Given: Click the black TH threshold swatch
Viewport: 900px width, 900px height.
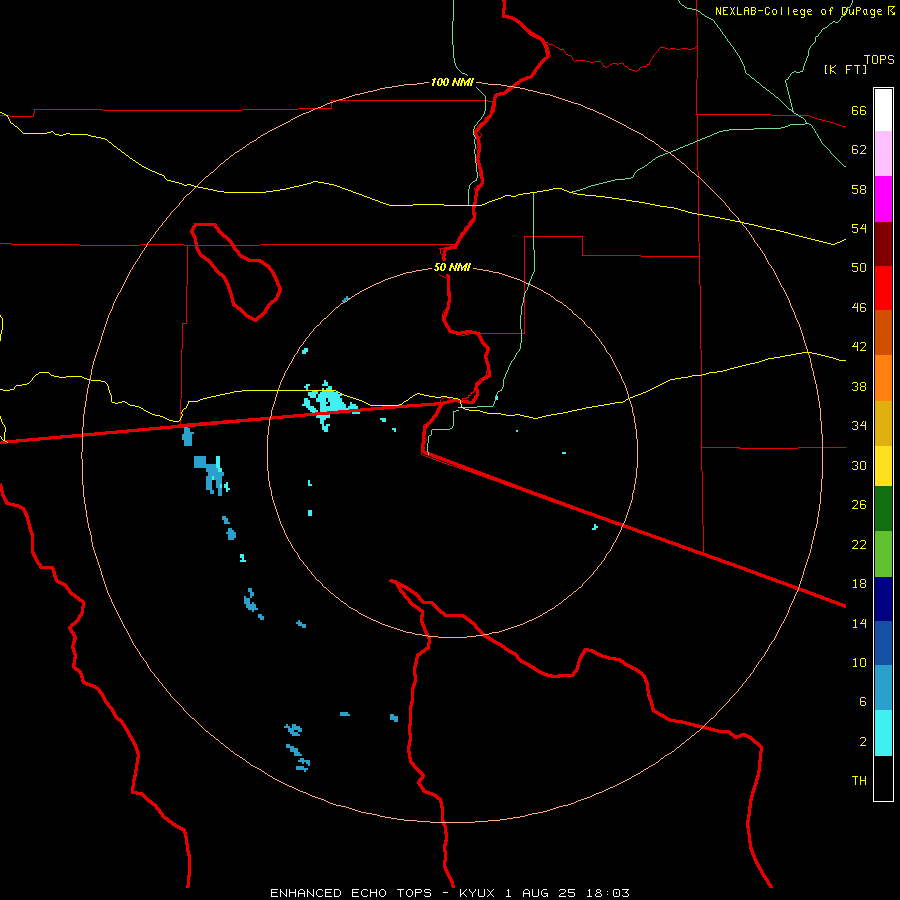Looking at the screenshot, I should click(883, 778).
